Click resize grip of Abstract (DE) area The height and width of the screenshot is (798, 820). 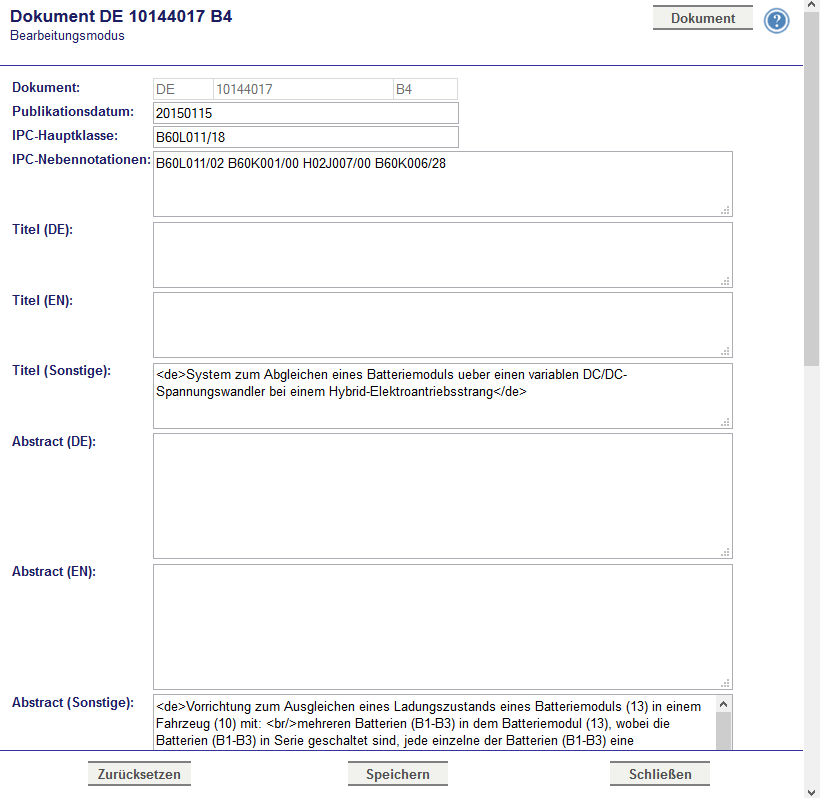[725, 552]
